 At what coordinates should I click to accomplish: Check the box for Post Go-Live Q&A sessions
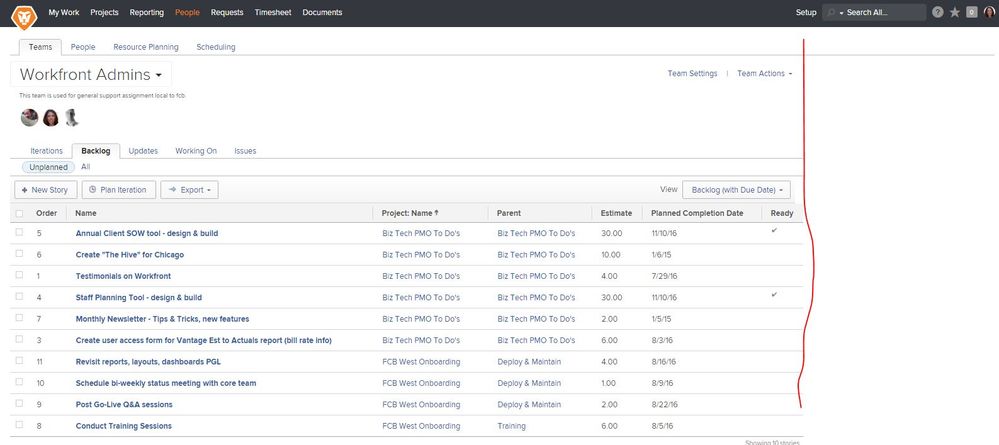(x=19, y=404)
